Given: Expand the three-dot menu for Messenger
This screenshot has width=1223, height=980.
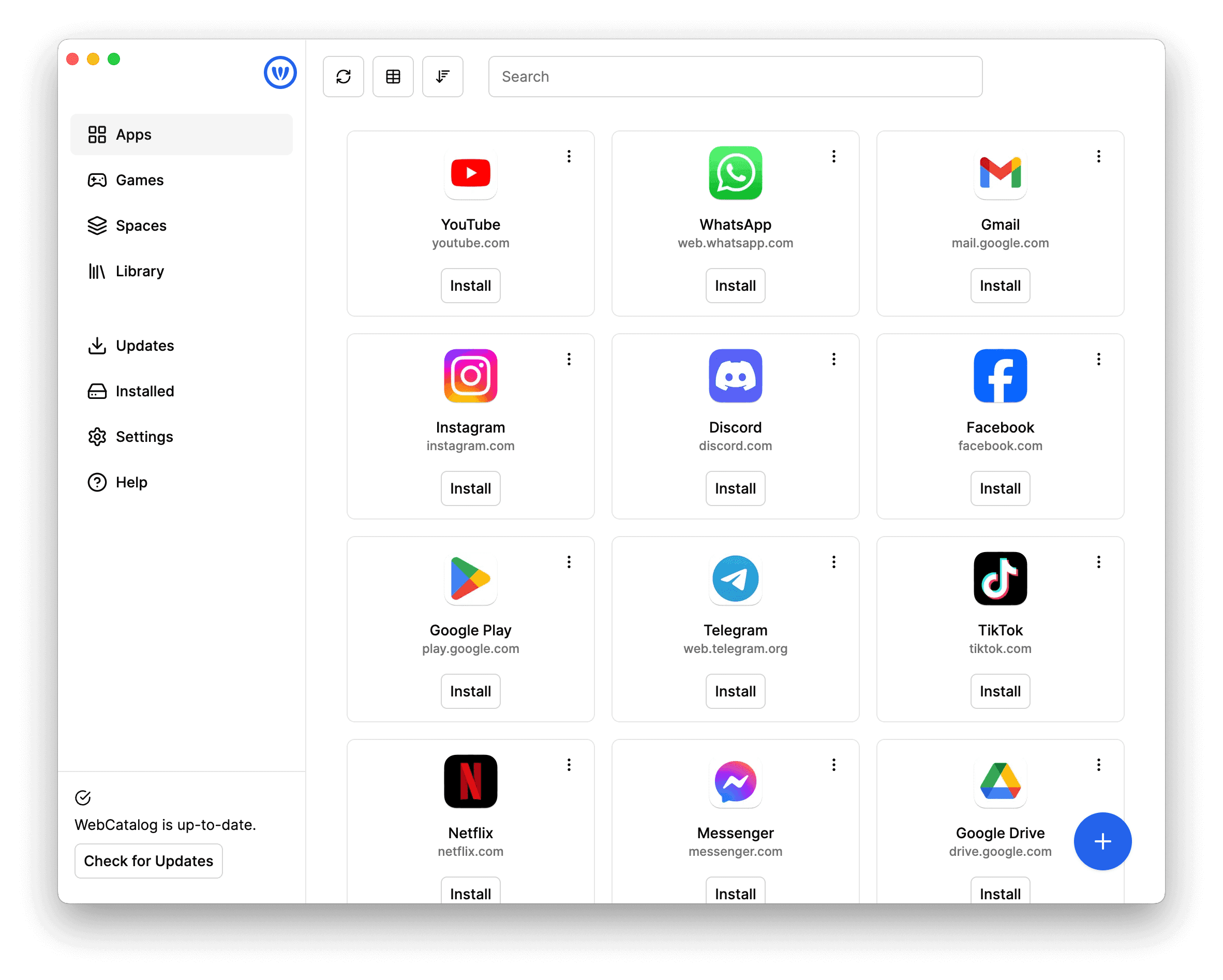Looking at the screenshot, I should pos(834,764).
